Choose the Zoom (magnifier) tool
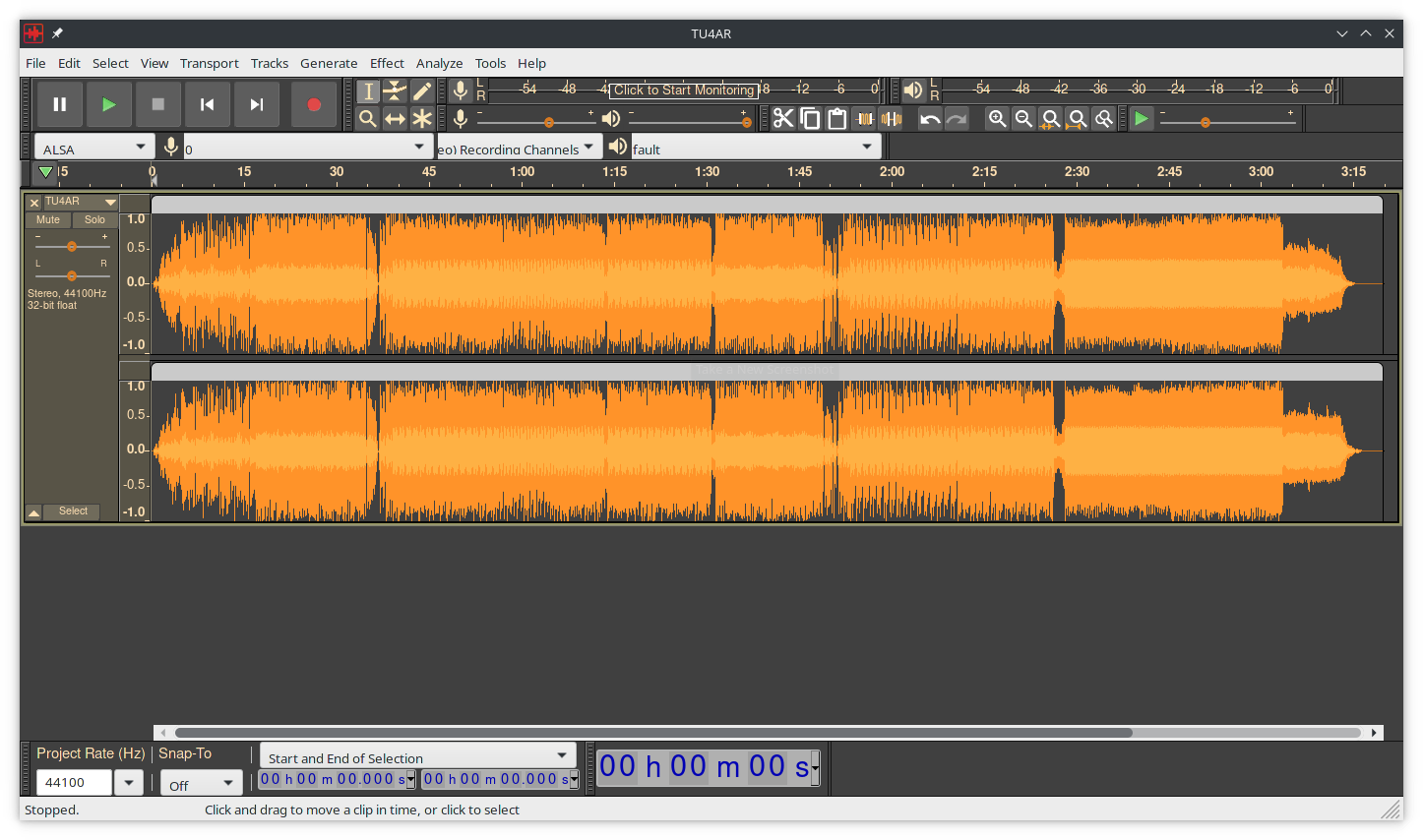 click(368, 119)
